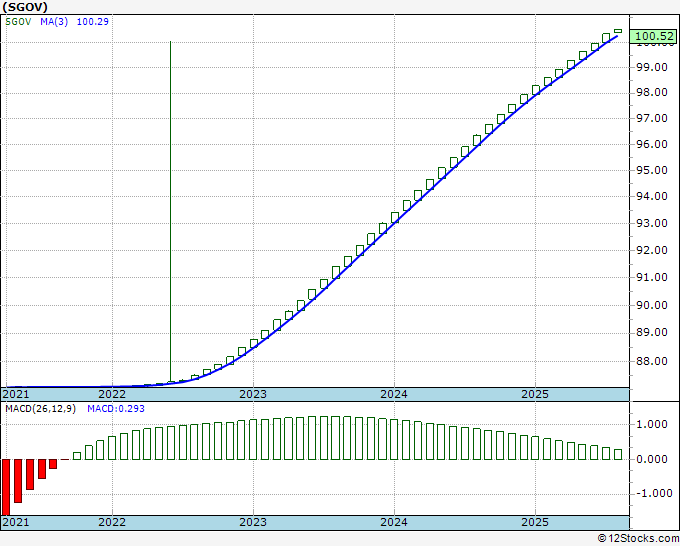Click the MA value 100.29 in legend

click(92, 22)
